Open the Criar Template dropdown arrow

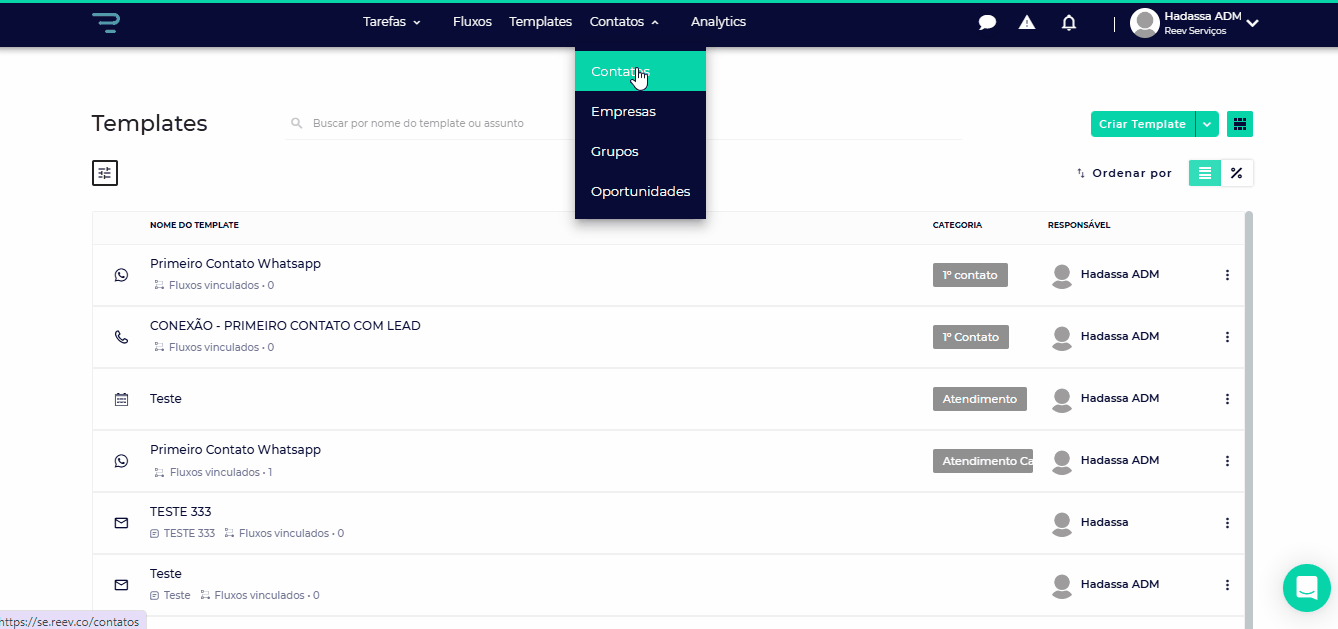tap(1207, 124)
